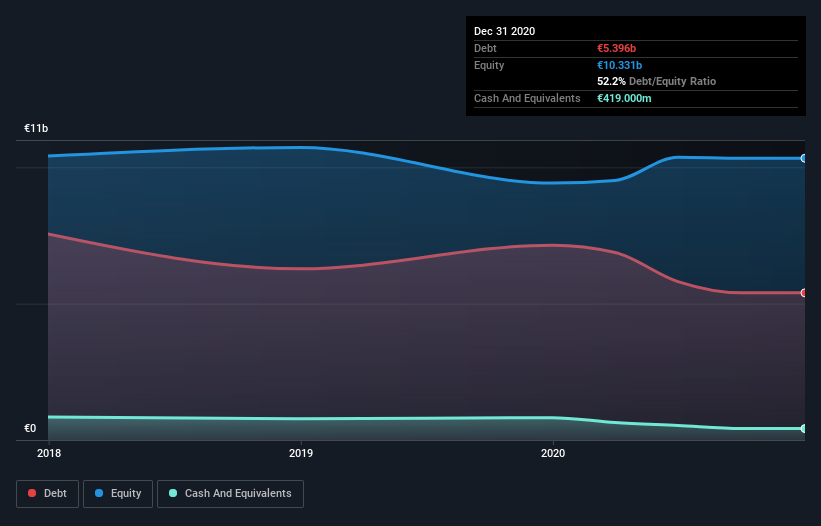Click the €419.000m cash value
The height and width of the screenshot is (526, 821).
(624, 98)
